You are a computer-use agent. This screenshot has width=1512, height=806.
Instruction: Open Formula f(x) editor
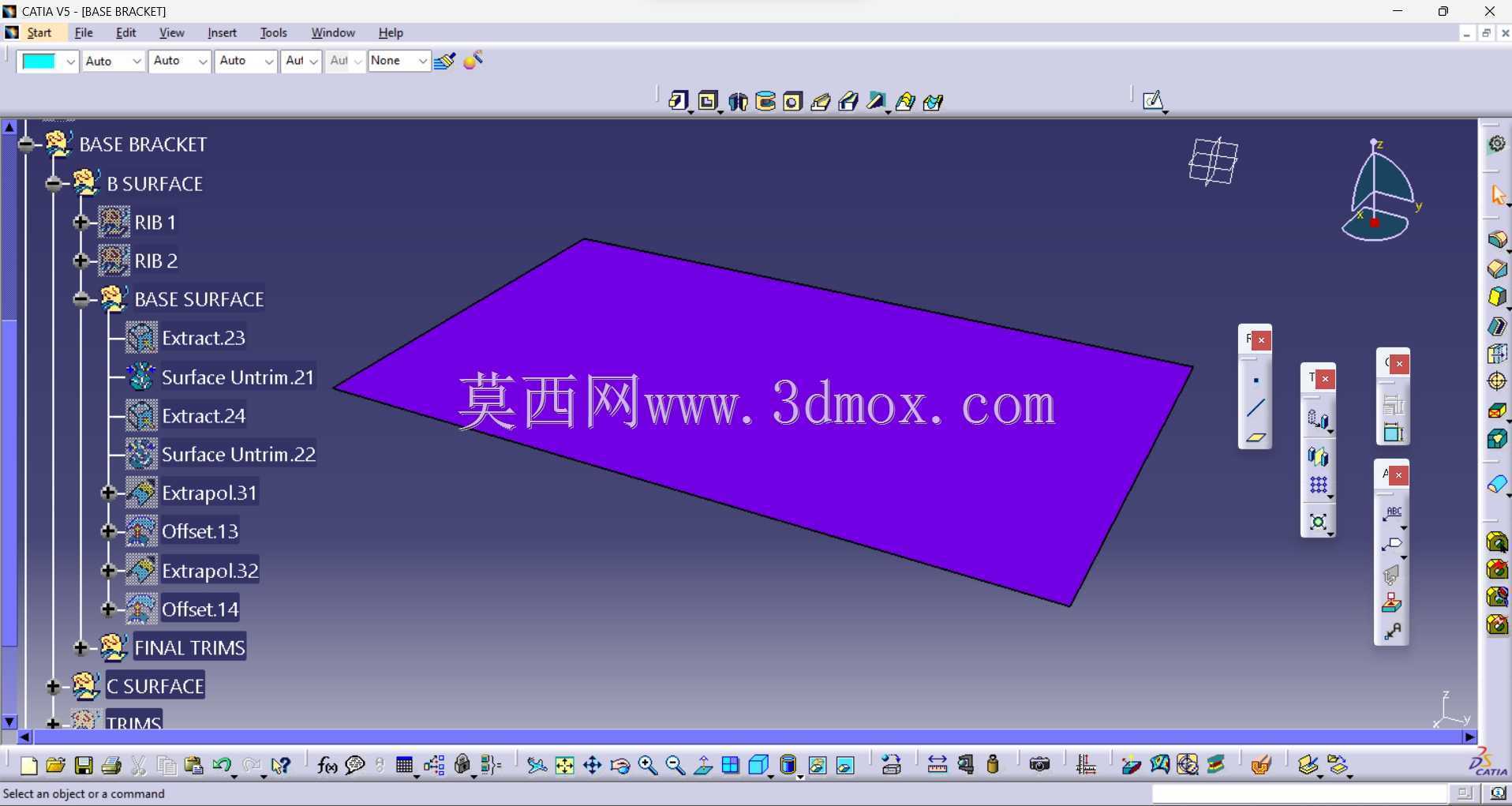point(327,765)
